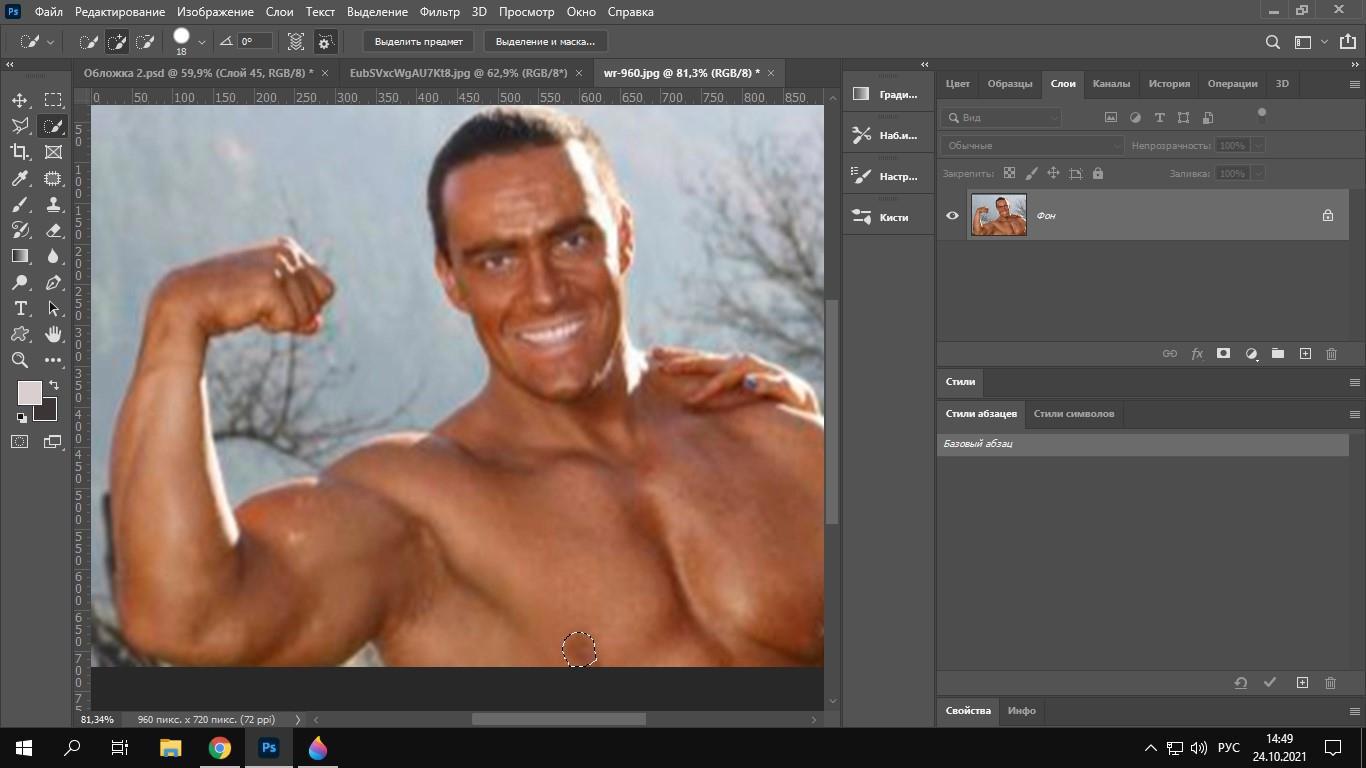This screenshot has width=1366, height=768.
Task: Switch to the Каналы tab
Action: 1111,84
